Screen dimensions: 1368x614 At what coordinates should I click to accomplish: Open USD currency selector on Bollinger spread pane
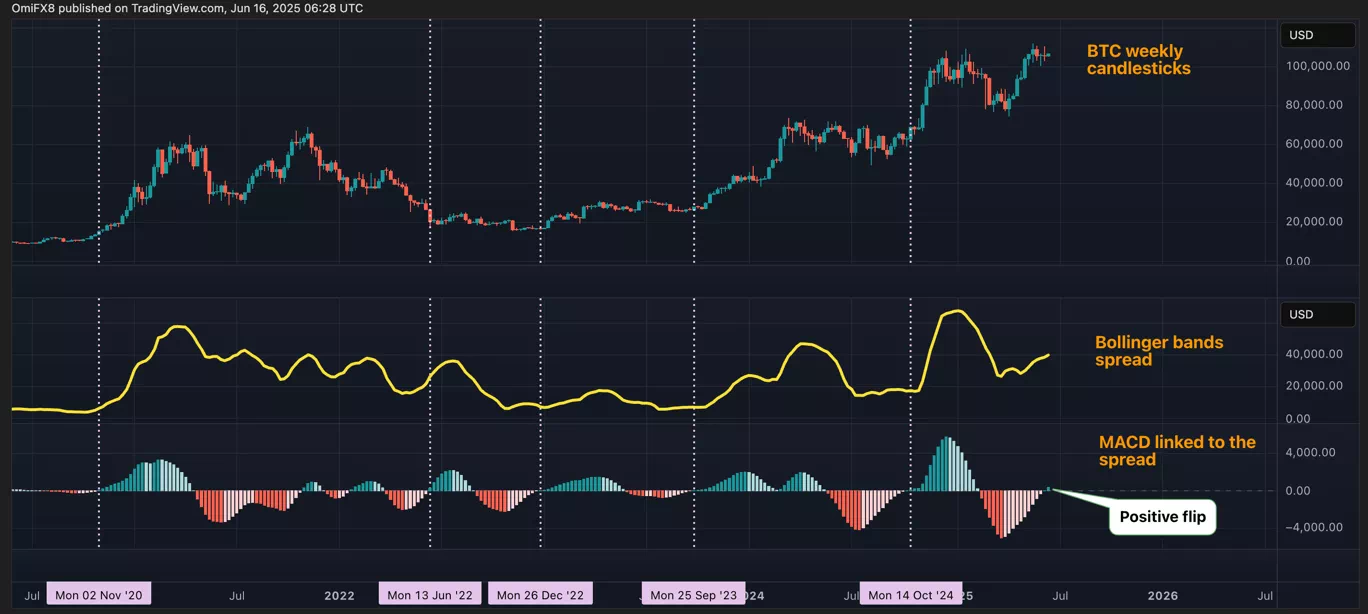1301,315
